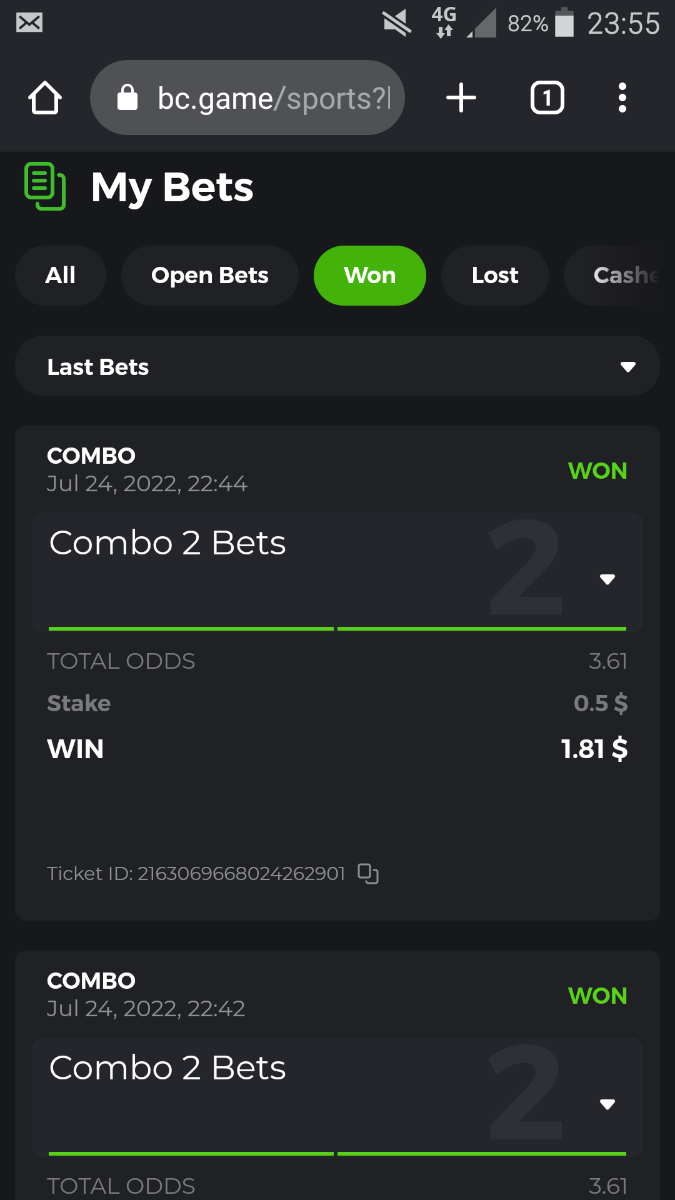Tap the second Combo 2 Bets title

168,1068
